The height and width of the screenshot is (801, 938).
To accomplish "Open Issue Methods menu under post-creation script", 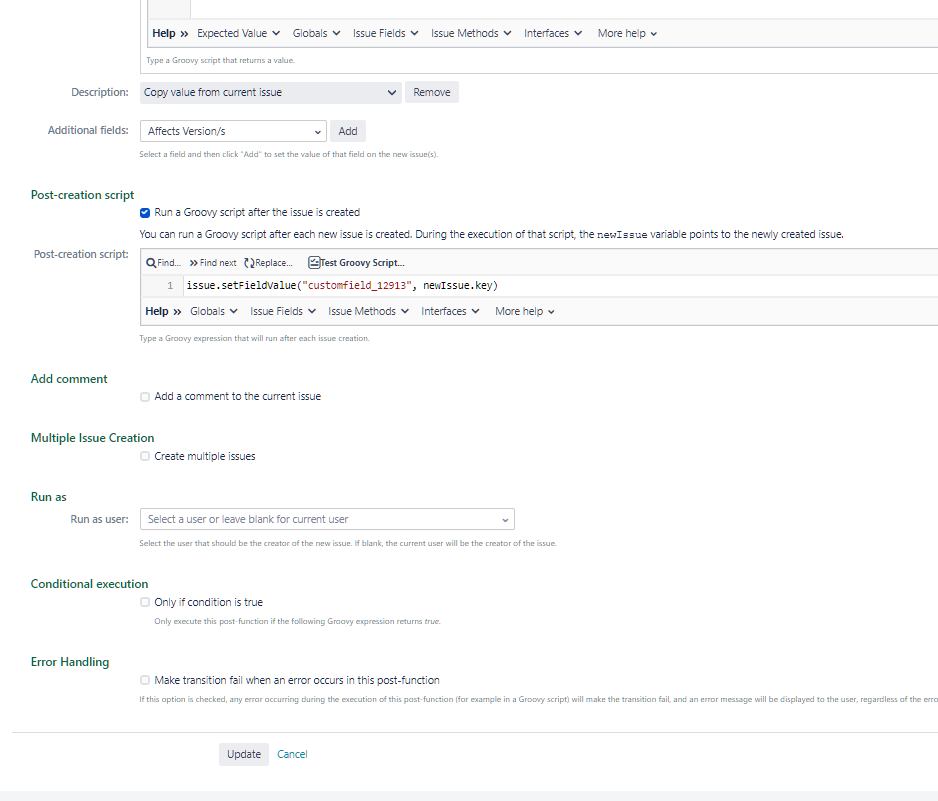I will (x=368, y=311).
